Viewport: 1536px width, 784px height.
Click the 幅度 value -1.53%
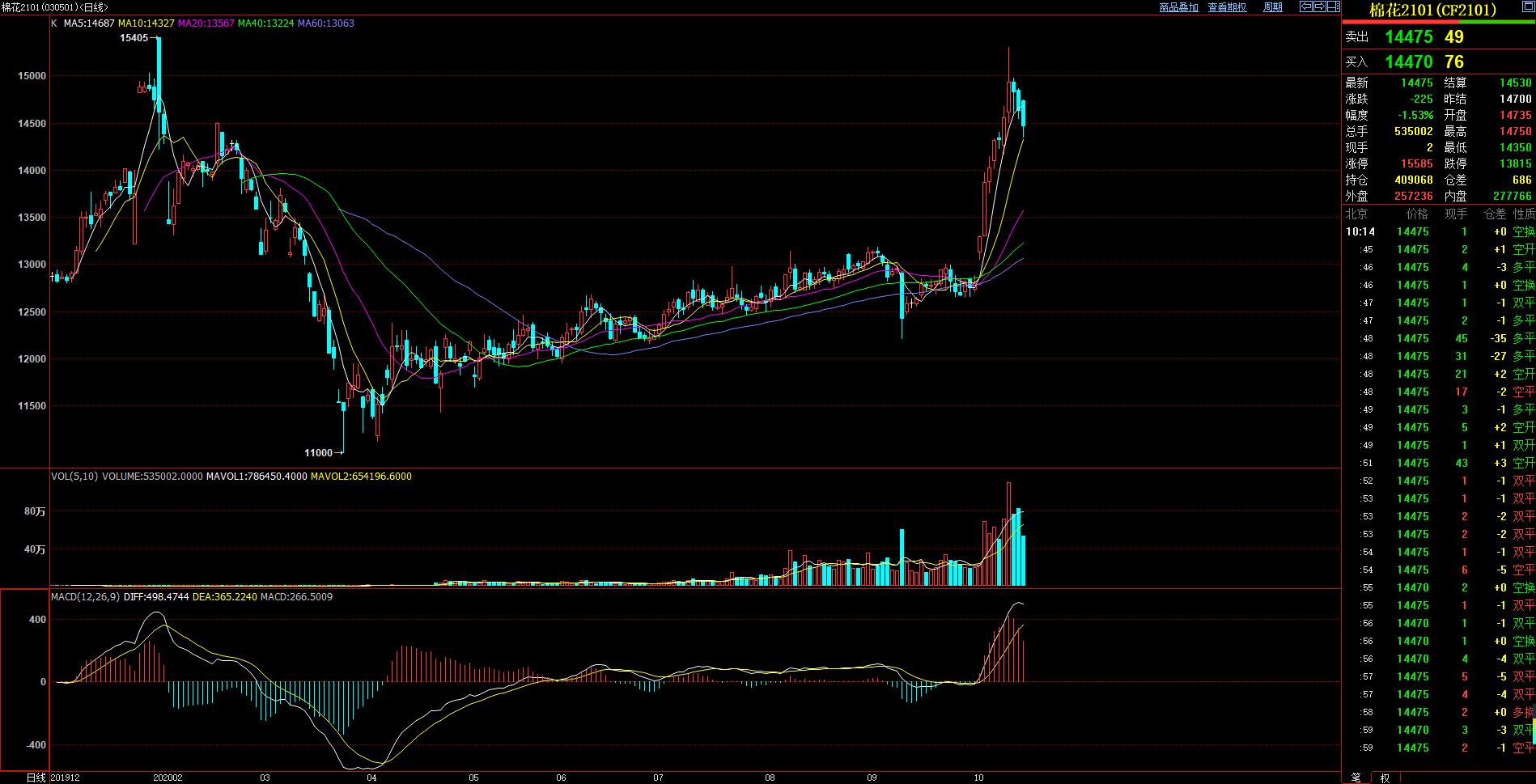(1415, 115)
